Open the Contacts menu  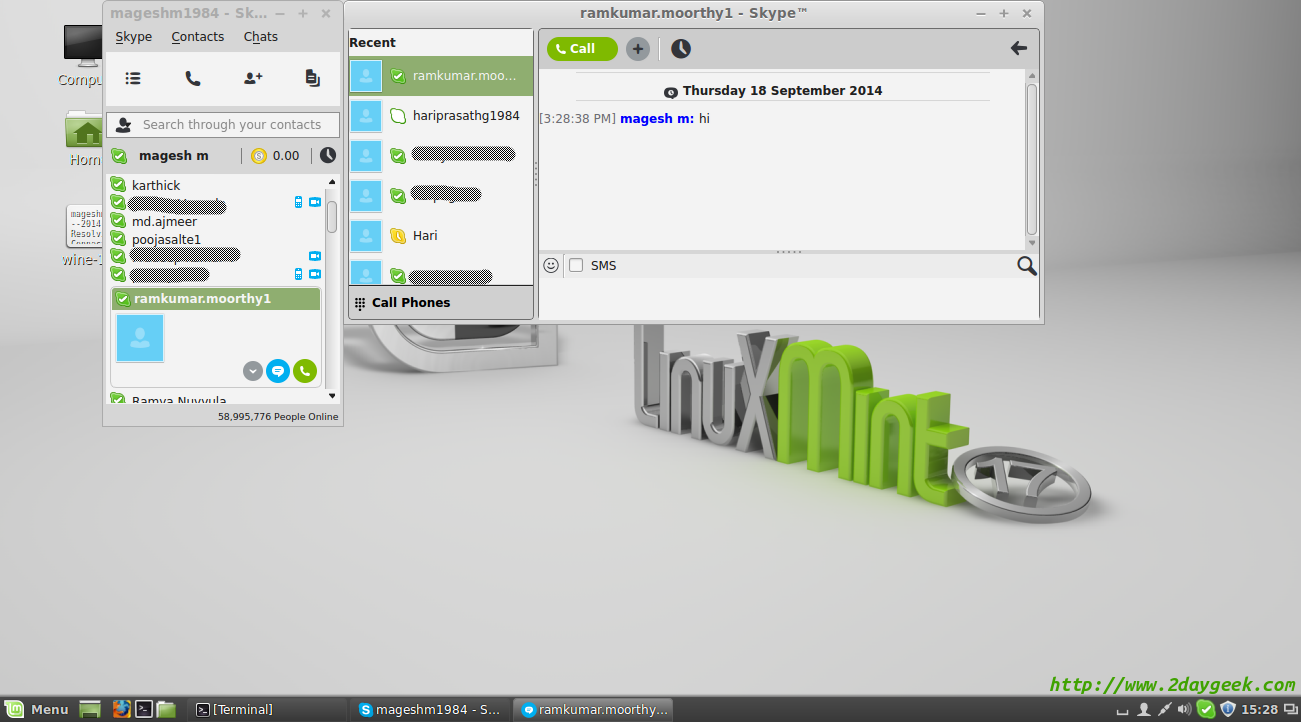pyautogui.click(x=197, y=37)
